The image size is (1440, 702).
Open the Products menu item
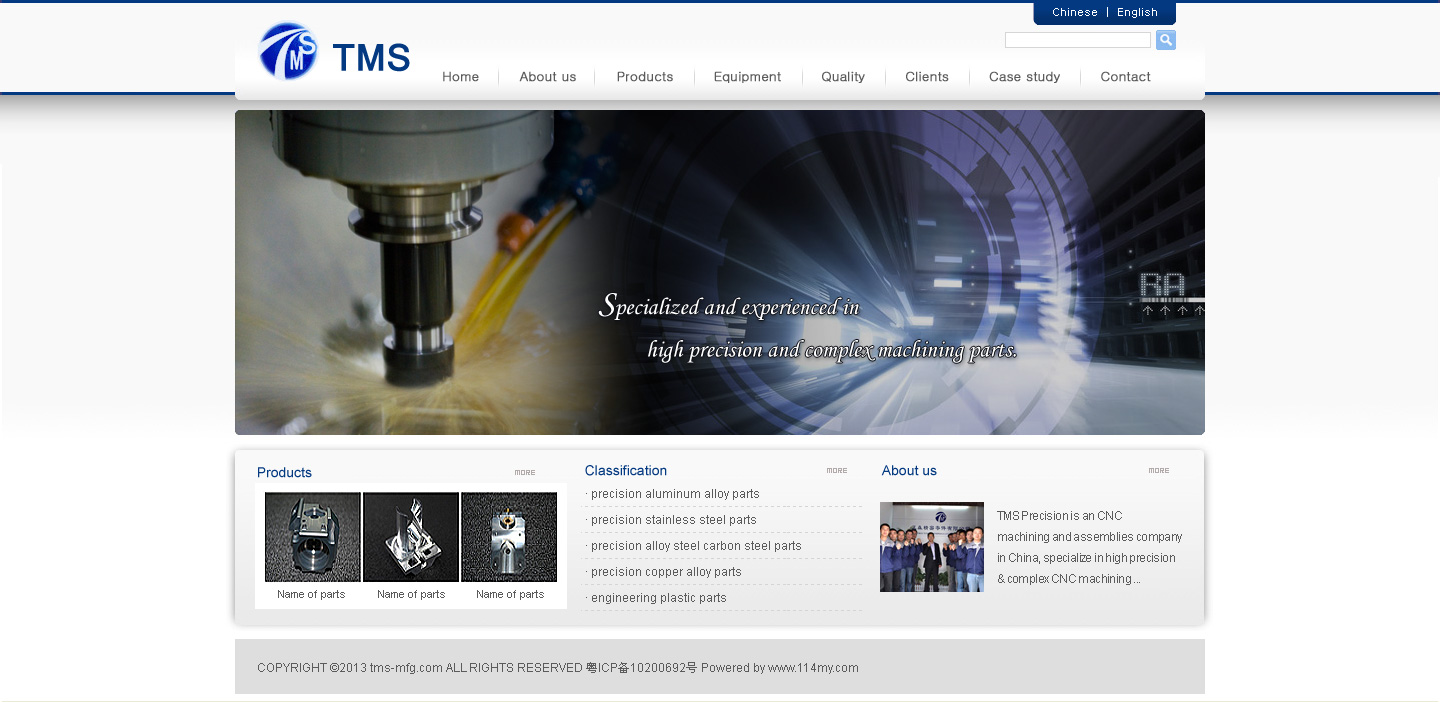pos(645,77)
